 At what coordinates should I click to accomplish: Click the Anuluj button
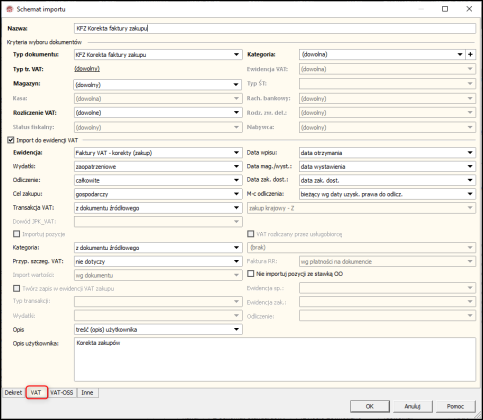[x=413, y=406]
